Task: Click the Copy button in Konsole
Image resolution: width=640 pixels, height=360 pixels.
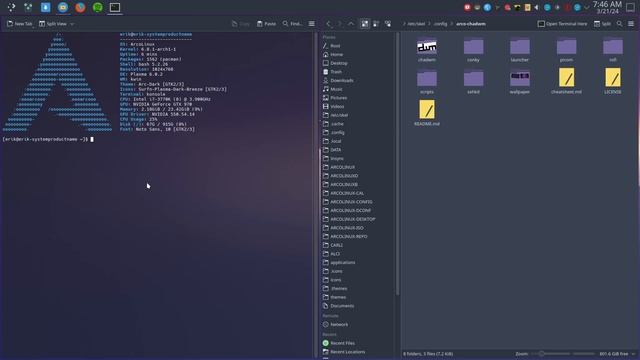Action: 240,24
